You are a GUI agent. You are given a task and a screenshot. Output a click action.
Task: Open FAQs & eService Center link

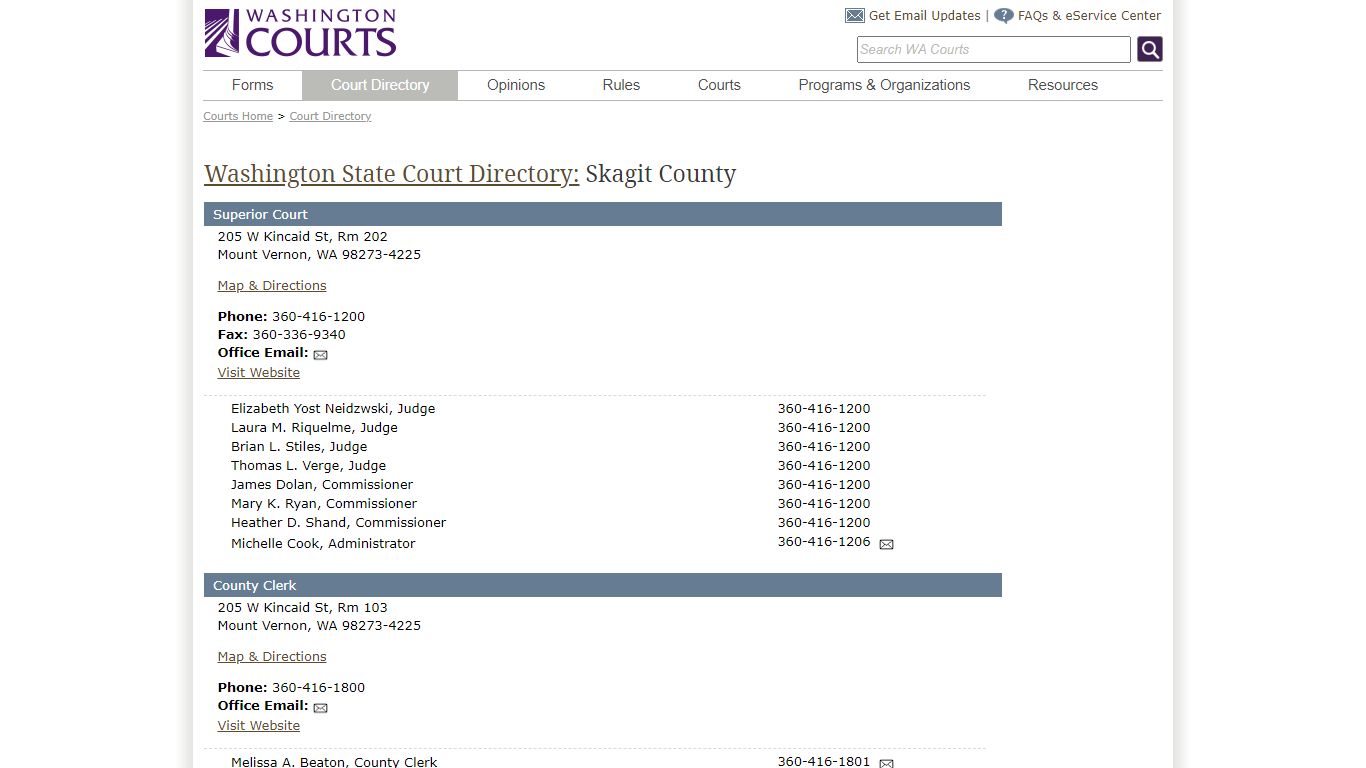click(1090, 16)
